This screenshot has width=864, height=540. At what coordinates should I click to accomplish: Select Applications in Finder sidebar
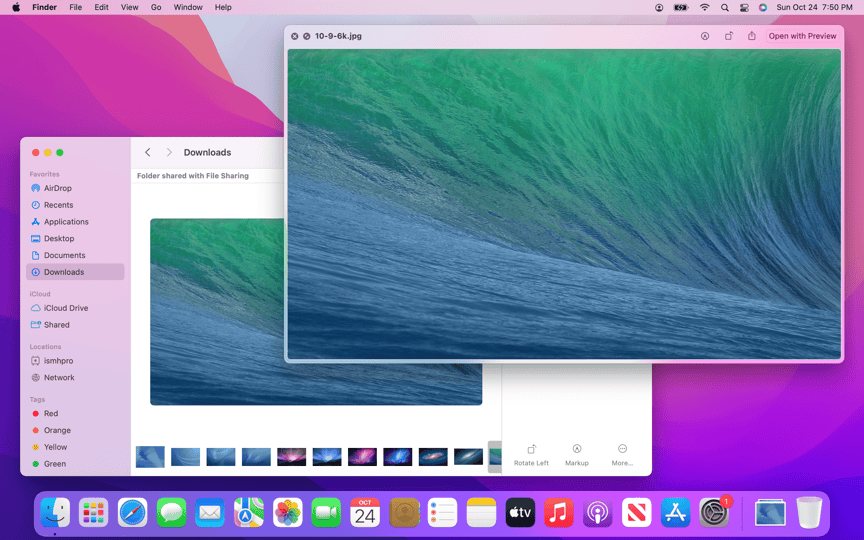75,222
